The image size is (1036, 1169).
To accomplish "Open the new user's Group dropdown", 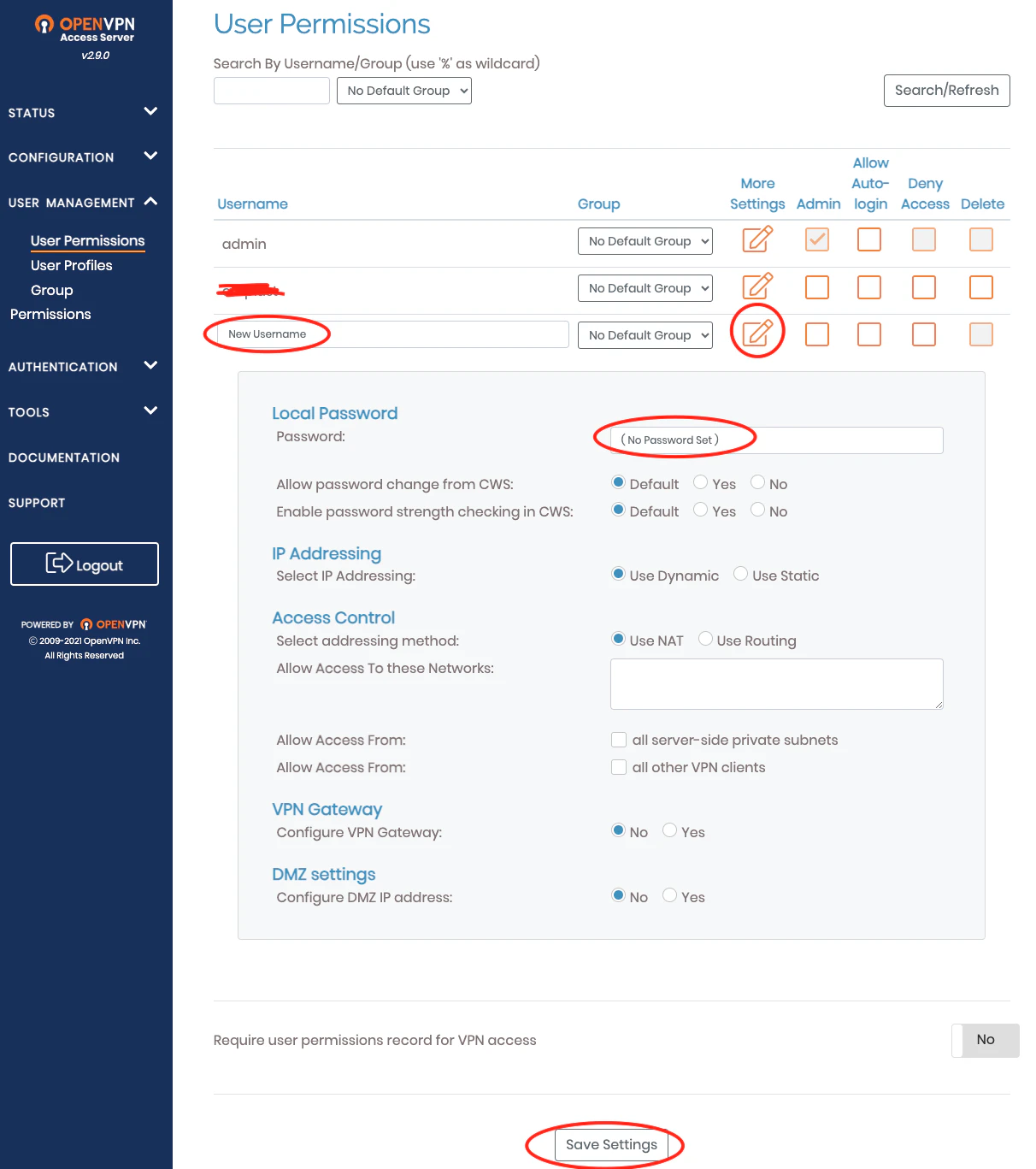I will (645, 335).
